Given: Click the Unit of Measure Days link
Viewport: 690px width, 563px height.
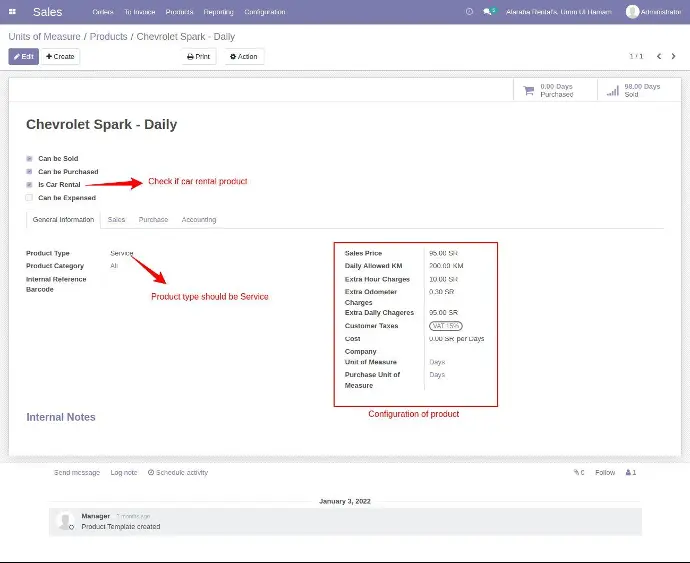Looking at the screenshot, I should coord(437,362).
